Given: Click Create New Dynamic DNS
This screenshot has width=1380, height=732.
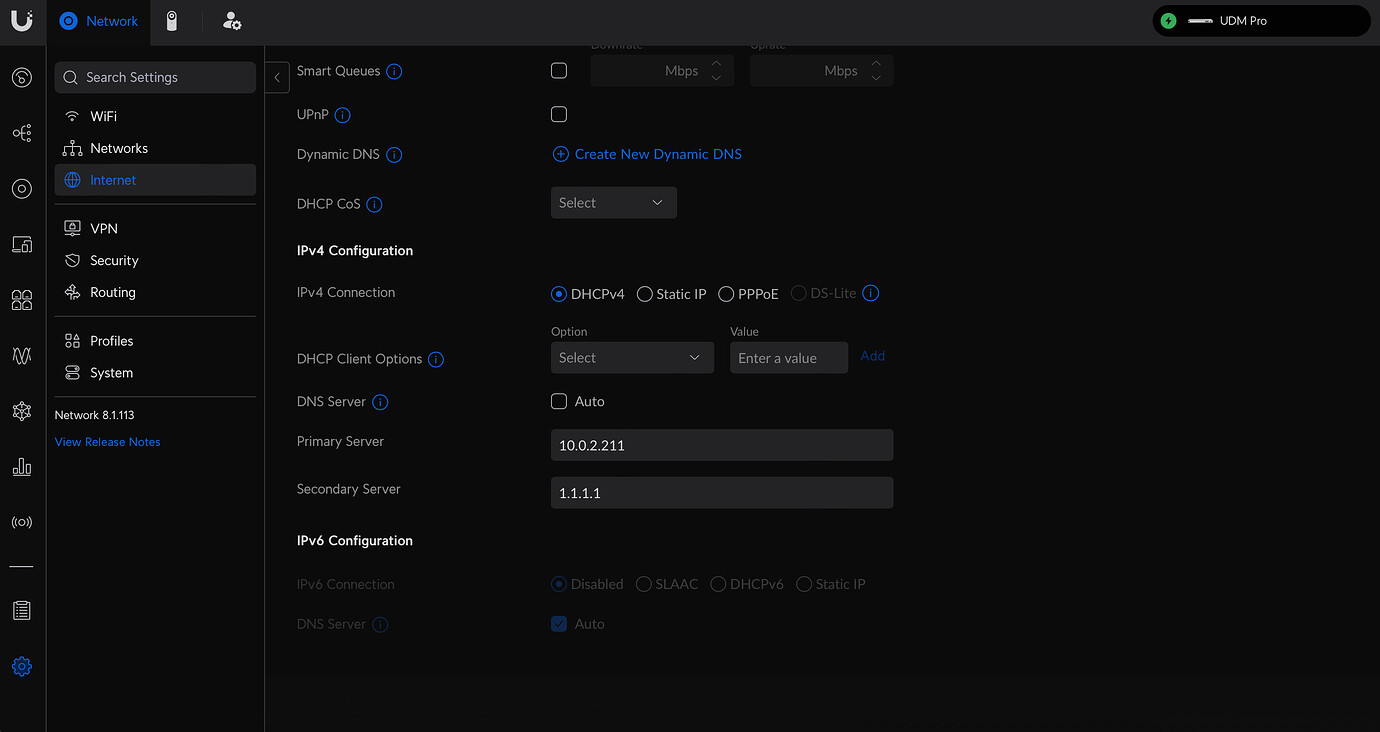Looking at the screenshot, I should [x=646, y=154].
